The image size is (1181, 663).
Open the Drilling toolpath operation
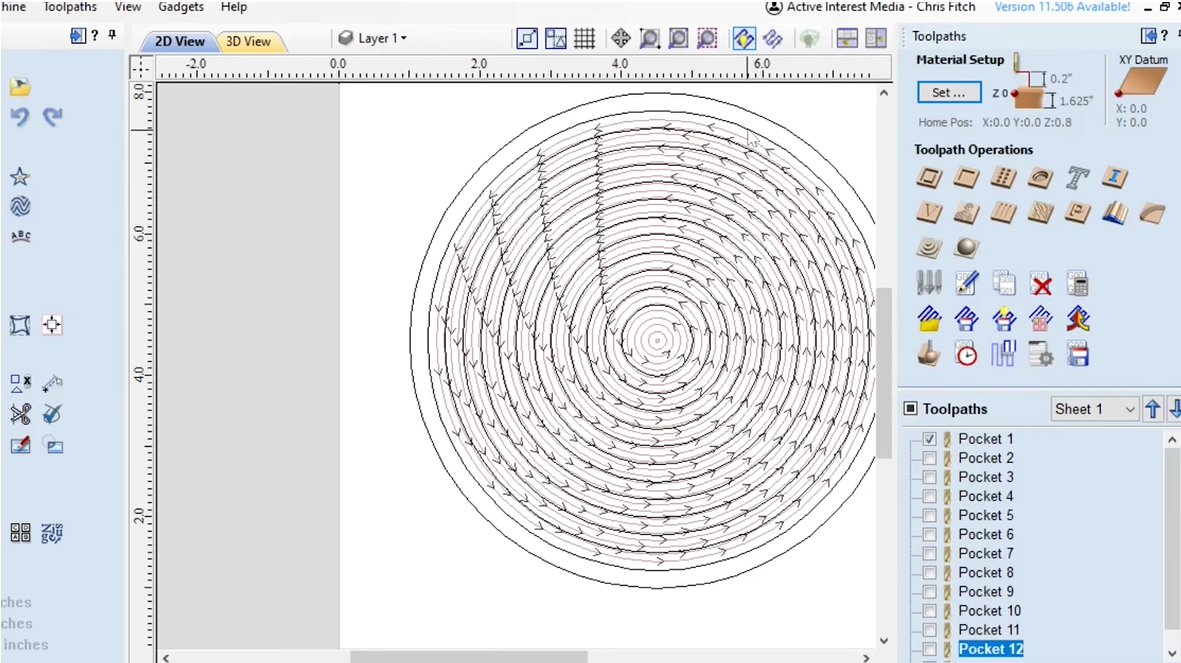pyautogui.click(x=1003, y=178)
